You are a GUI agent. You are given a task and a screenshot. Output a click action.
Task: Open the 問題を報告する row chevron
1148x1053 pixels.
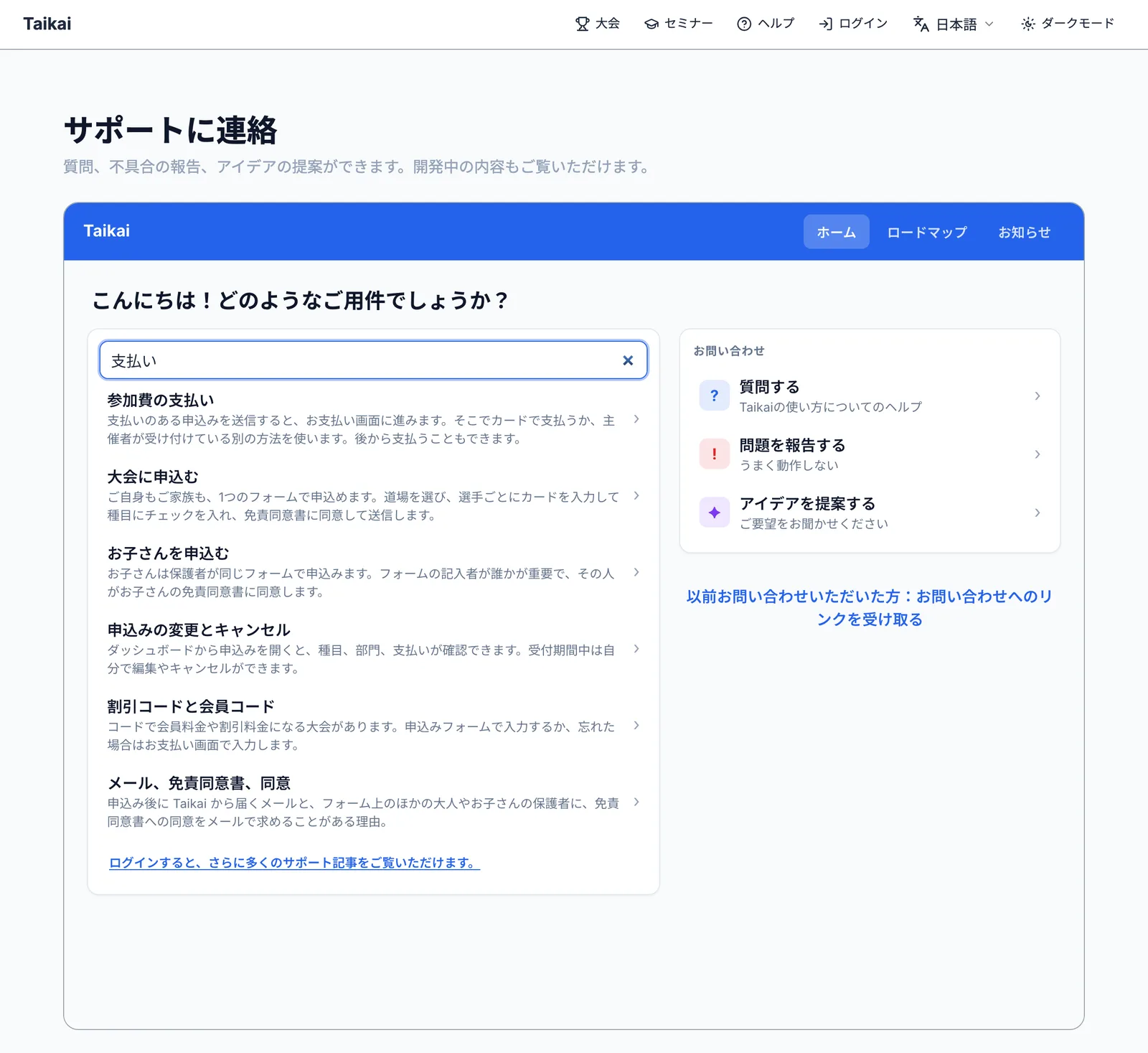(1038, 454)
